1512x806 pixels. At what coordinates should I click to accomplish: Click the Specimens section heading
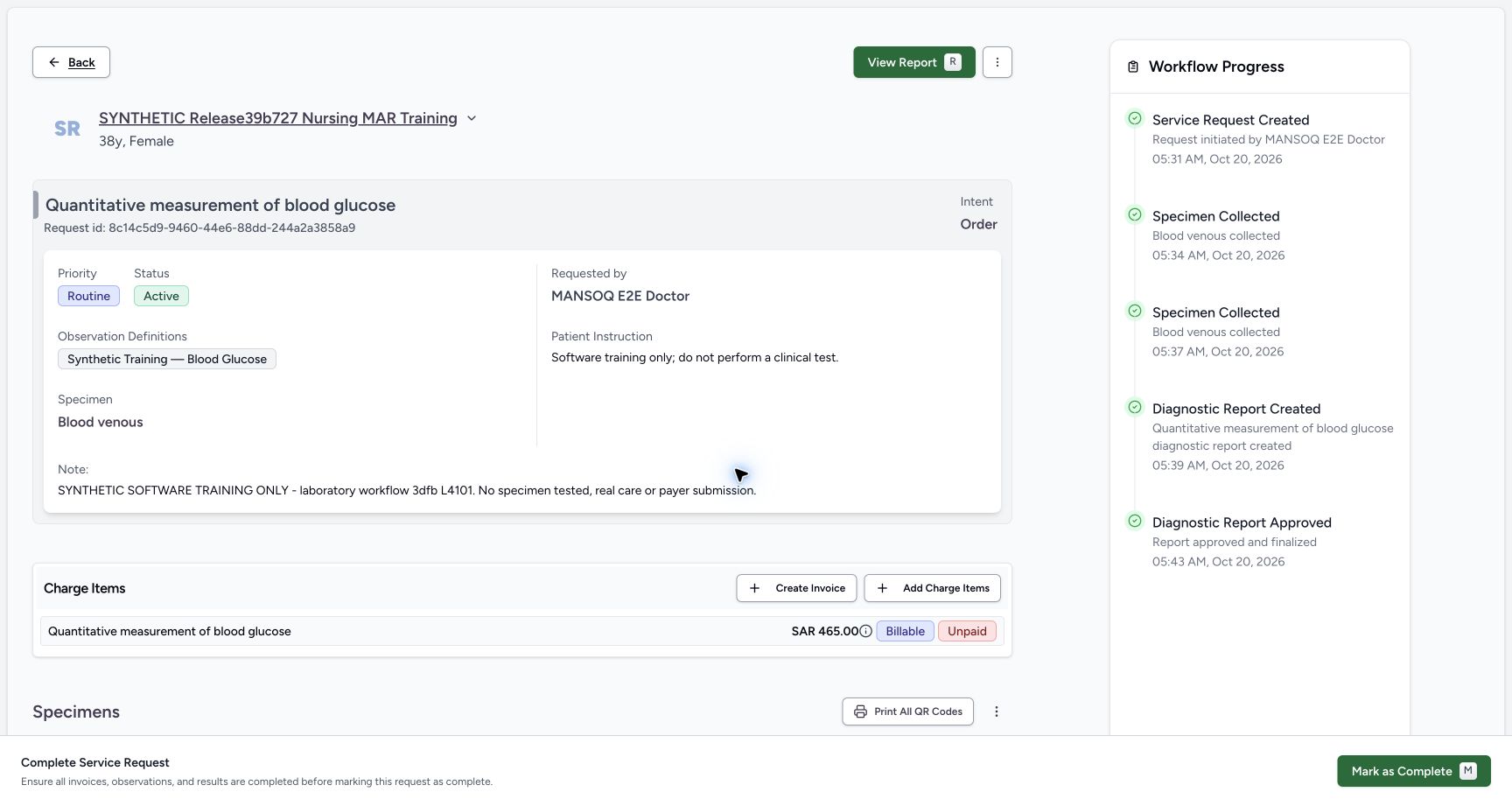click(76, 711)
